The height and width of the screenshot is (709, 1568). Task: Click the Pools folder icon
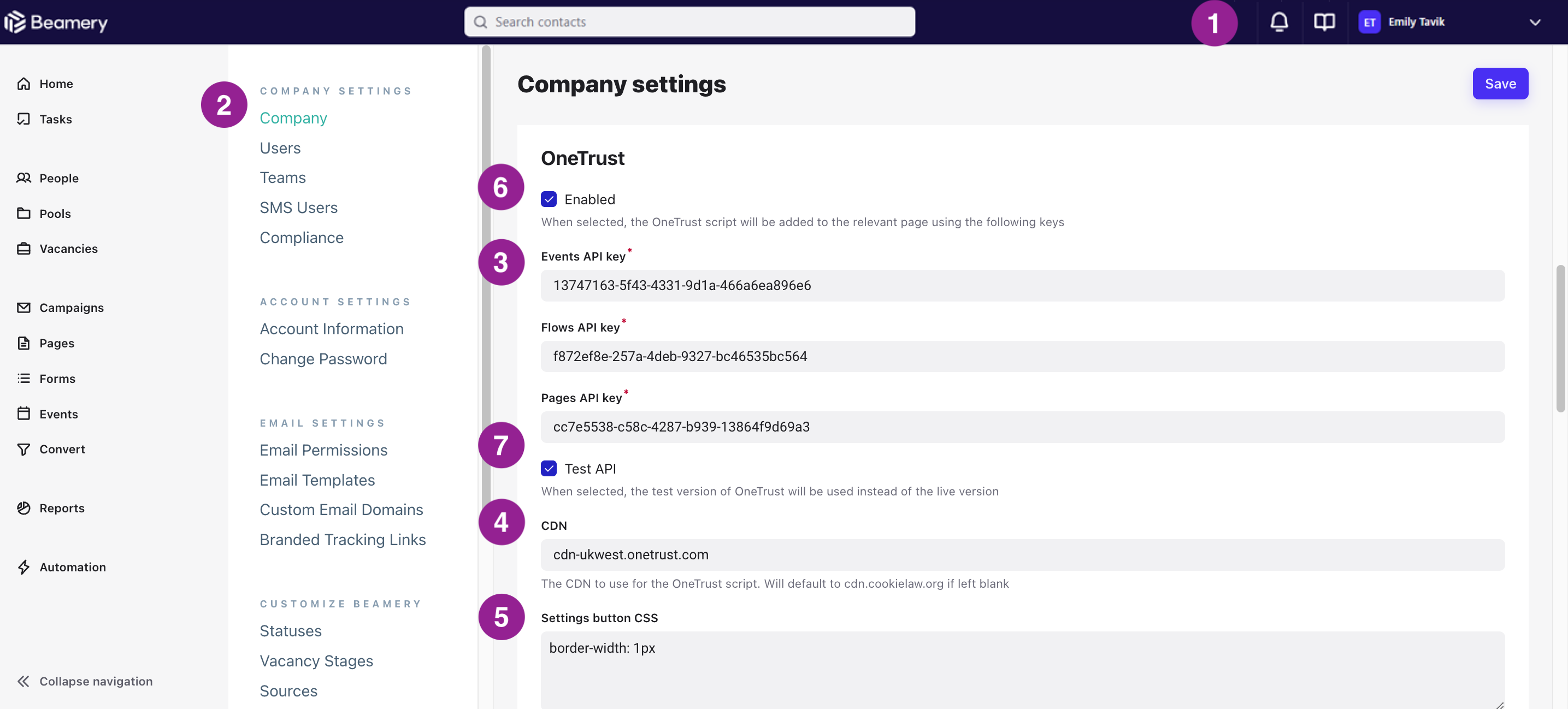pos(23,213)
